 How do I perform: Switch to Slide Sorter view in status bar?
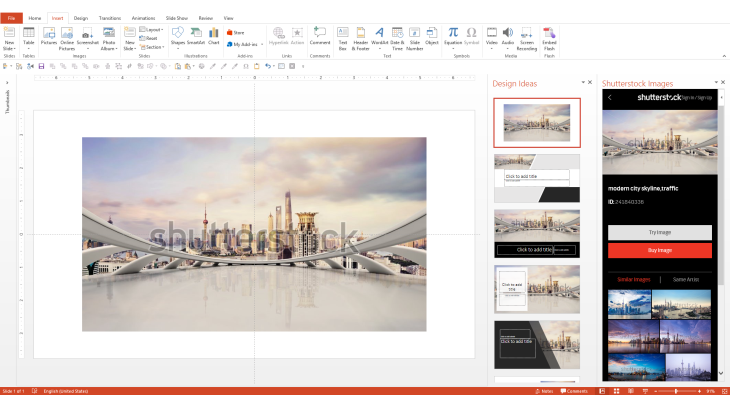coord(616,391)
